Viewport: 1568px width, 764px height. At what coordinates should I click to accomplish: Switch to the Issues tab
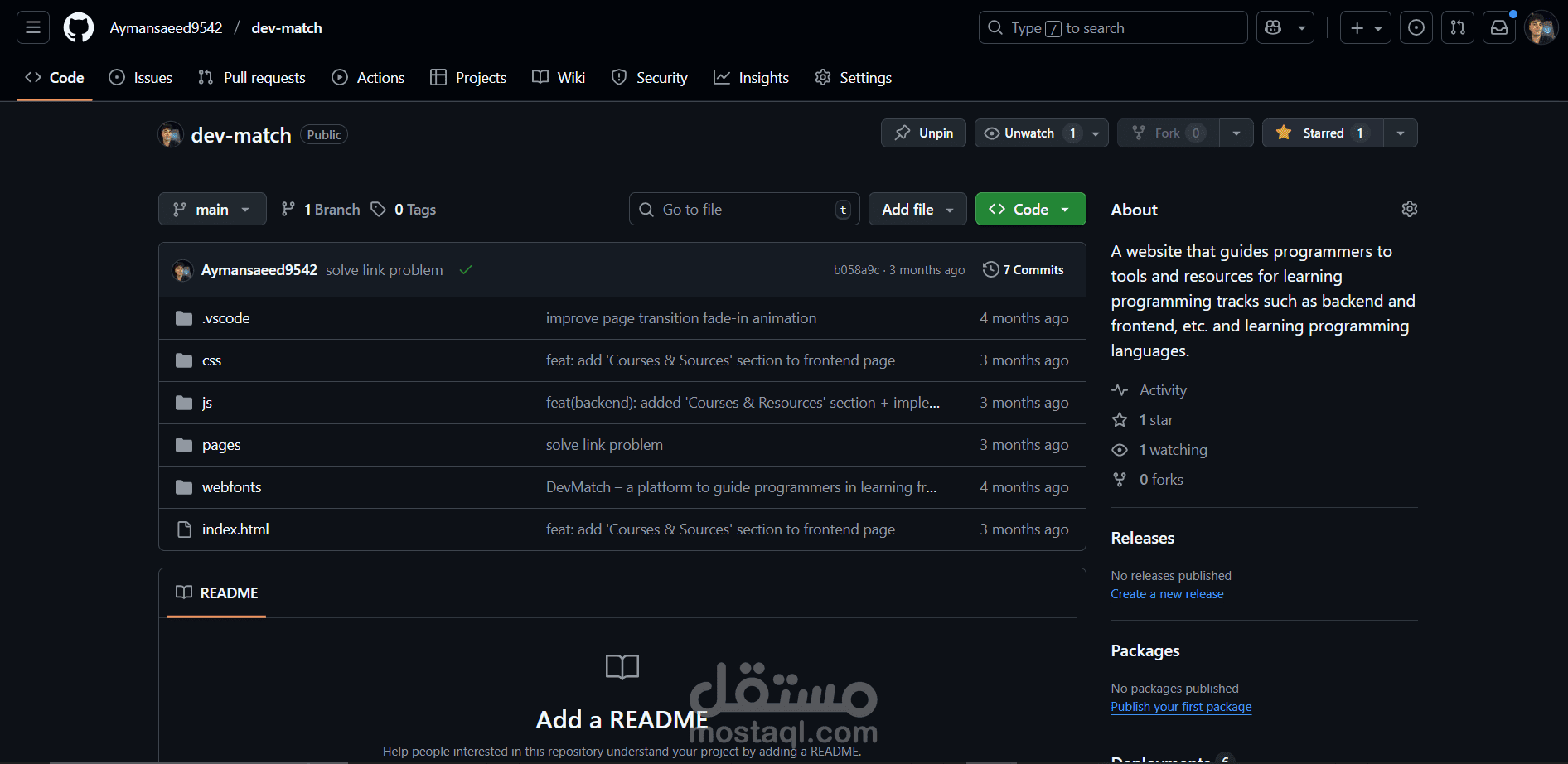pos(141,77)
